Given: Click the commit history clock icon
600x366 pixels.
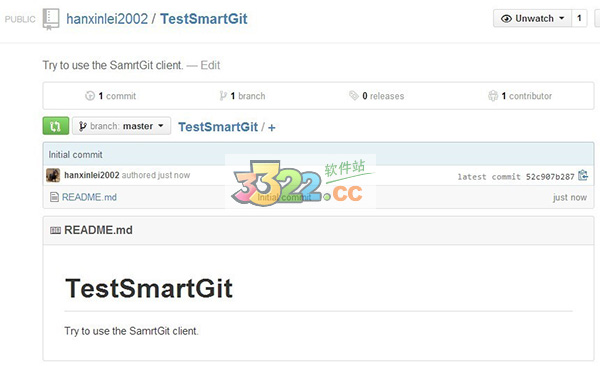Looking at the screenshot, I should click(90, 96).
